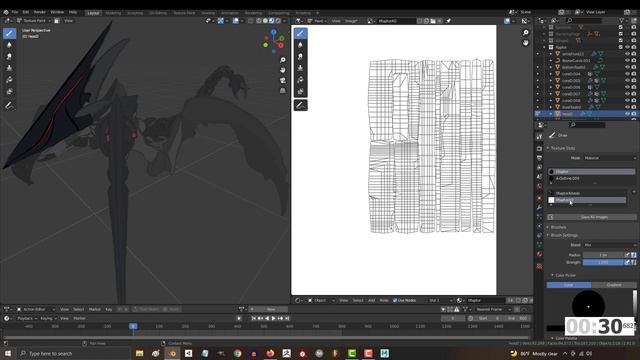Viewport: 640px width, 360px height.
Task: Select the Smear tool in 3D viewport
Action: 9,56
